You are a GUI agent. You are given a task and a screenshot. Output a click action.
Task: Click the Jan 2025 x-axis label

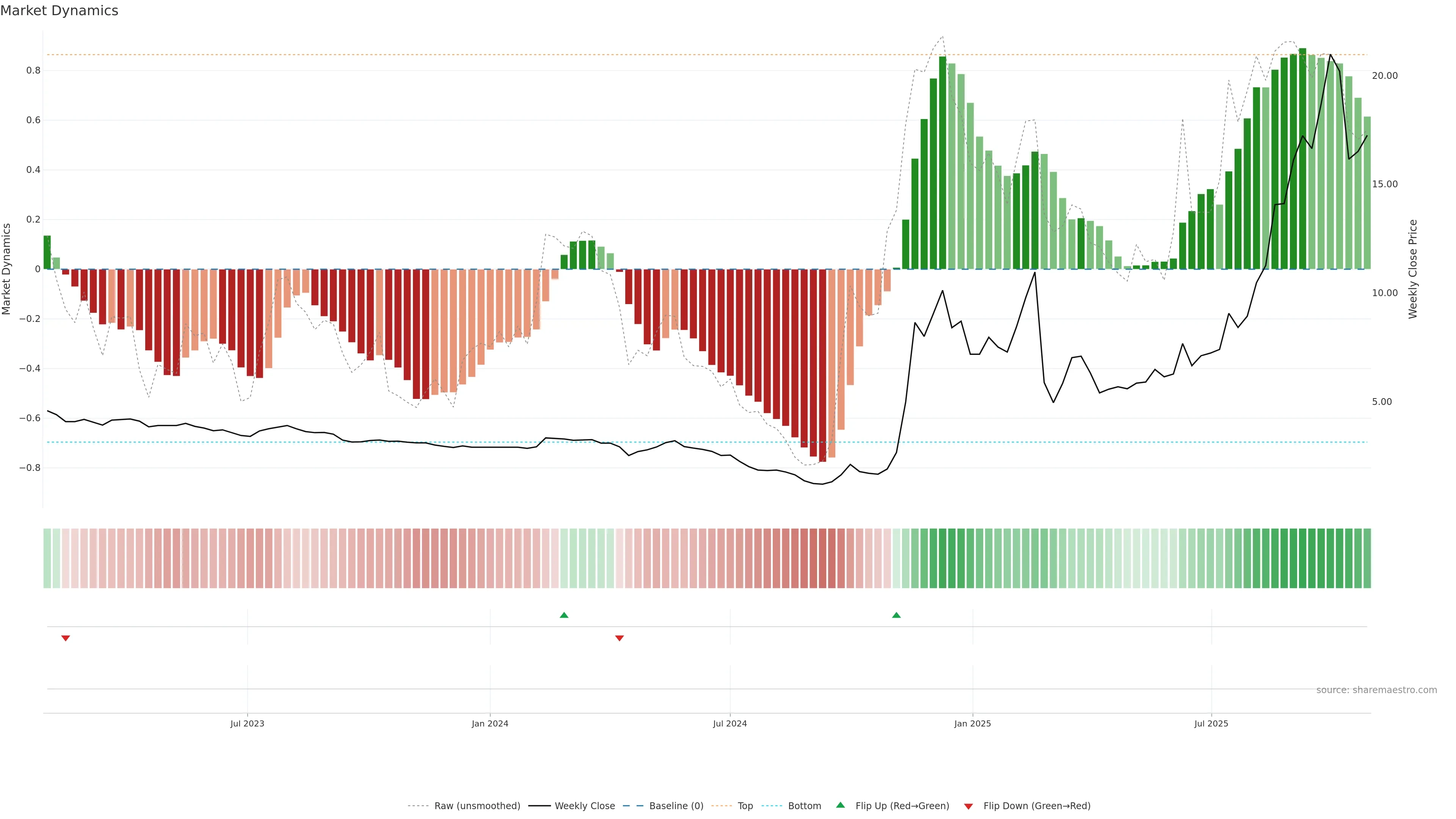pyautogui.click(x=972, y=723)
